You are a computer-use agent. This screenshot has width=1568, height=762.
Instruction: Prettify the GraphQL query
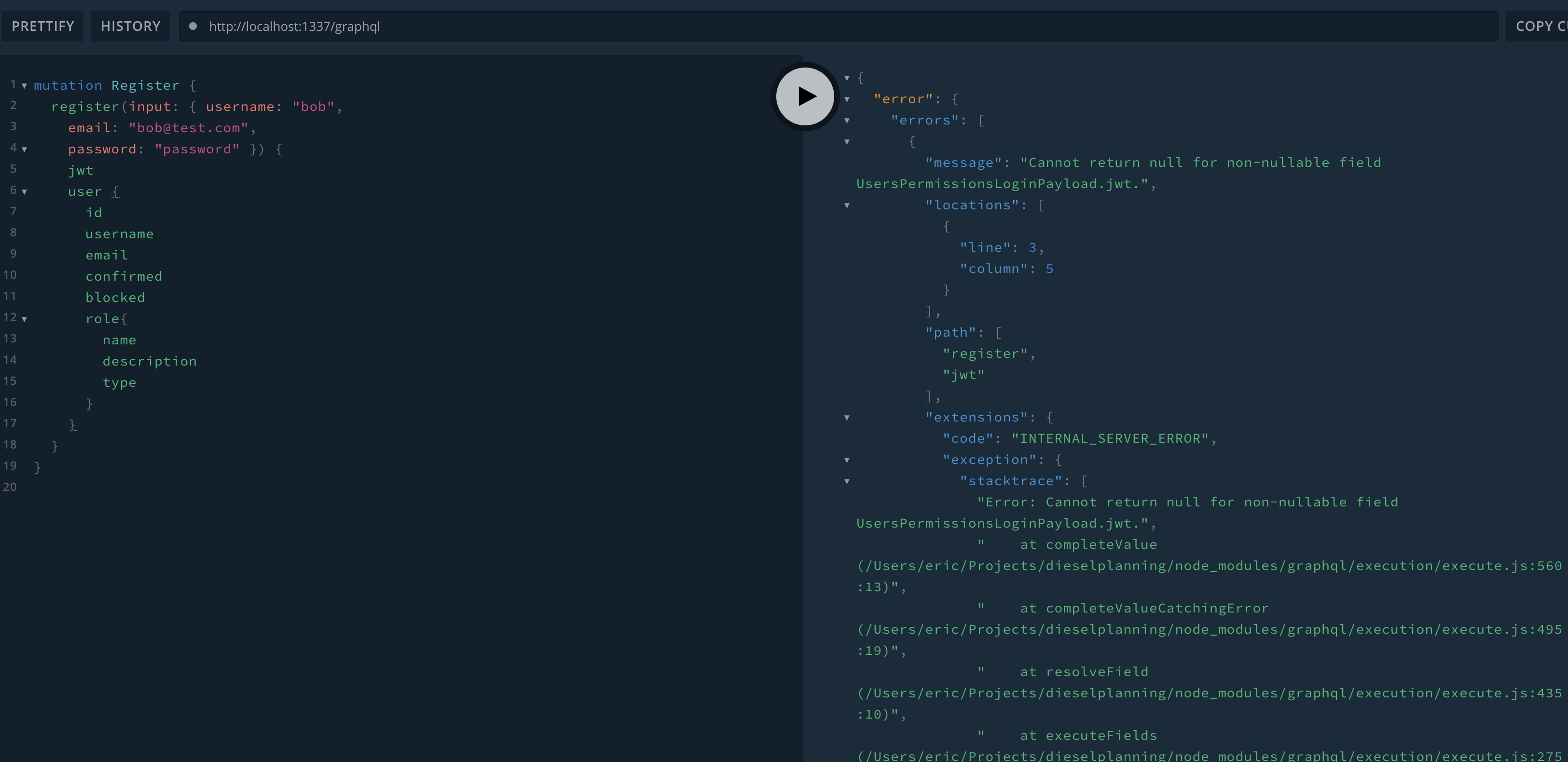point(42,26)
